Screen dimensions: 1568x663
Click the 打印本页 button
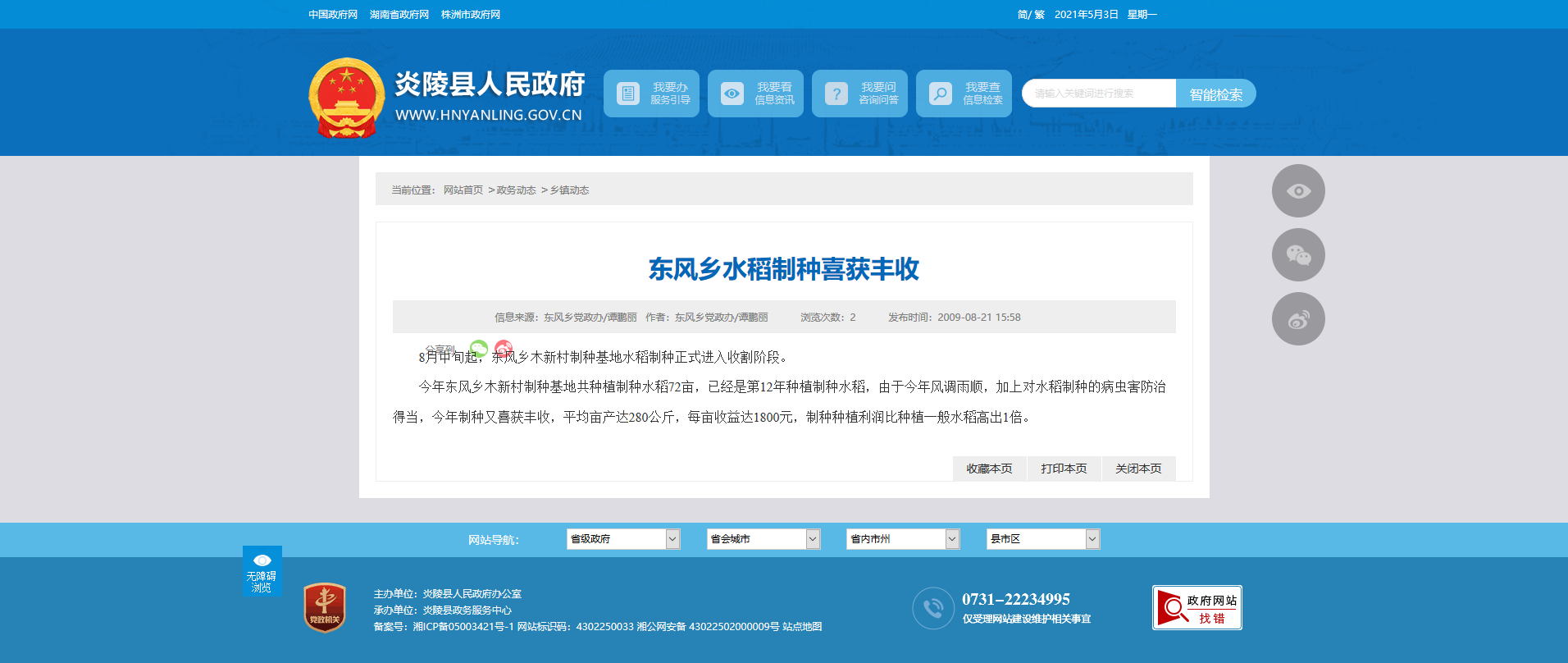tap(1064, 469)
